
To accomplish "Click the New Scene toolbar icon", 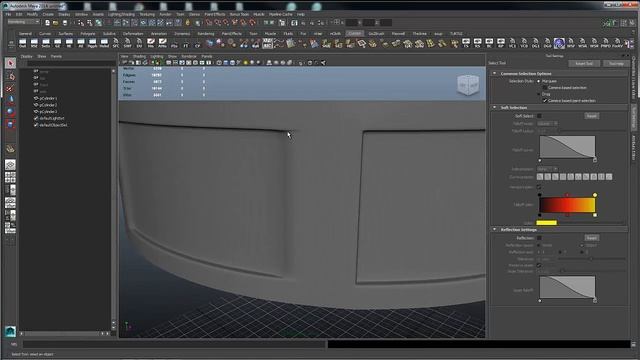I will [47, 23].
